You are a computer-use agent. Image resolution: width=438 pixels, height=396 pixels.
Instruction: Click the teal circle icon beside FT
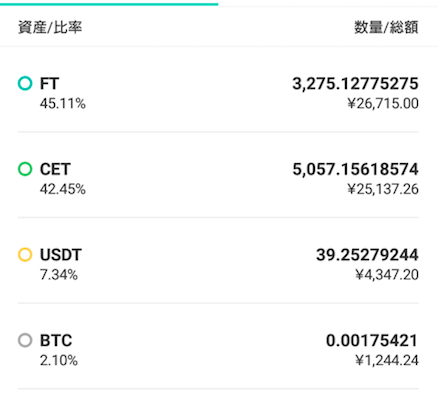pyautogui.click(x=25, y=83)
